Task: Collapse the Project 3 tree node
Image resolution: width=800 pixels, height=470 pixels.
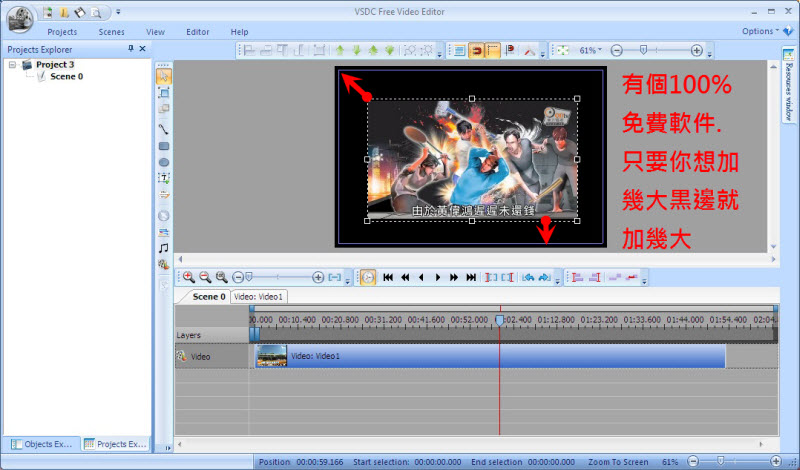Action: point(12,64)
